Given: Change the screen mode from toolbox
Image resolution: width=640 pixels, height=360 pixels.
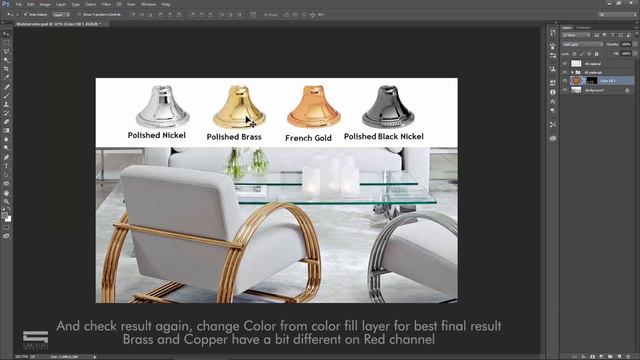Looking at the screenshot, I should click(6, 236).
